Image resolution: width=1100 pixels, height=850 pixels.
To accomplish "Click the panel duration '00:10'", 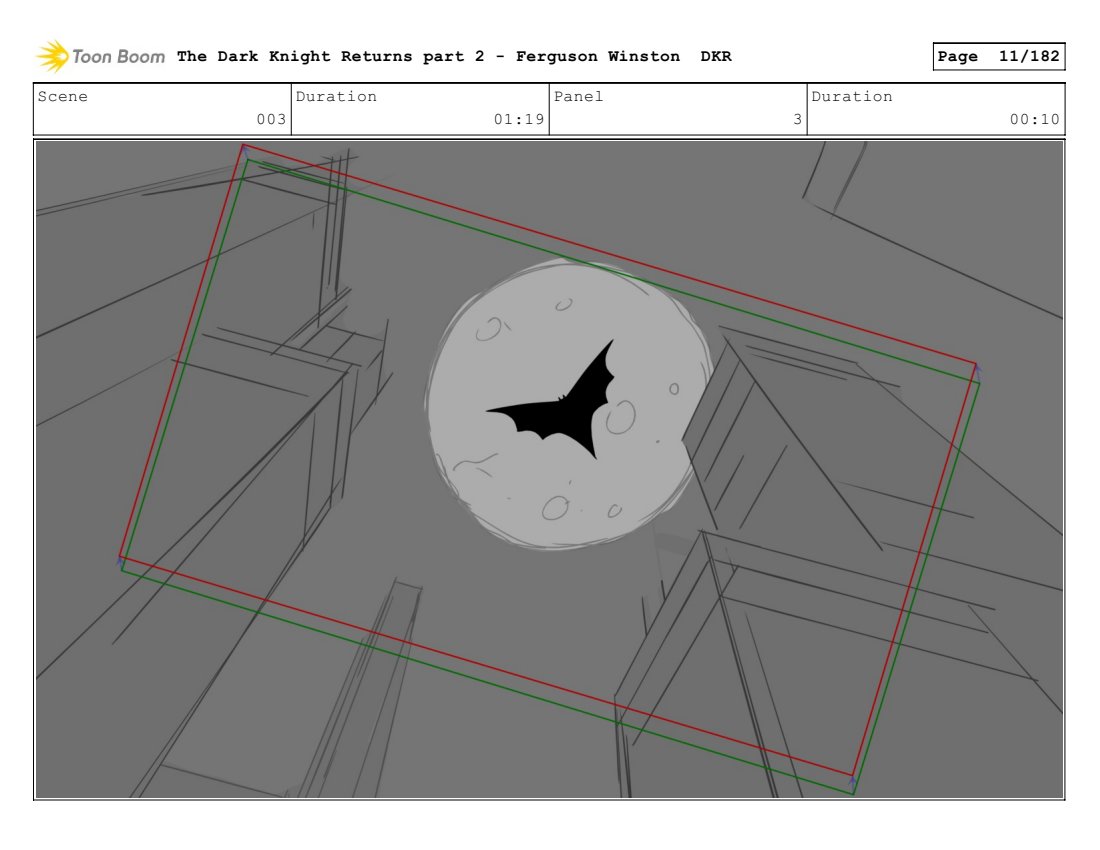I will point(1035,119).
